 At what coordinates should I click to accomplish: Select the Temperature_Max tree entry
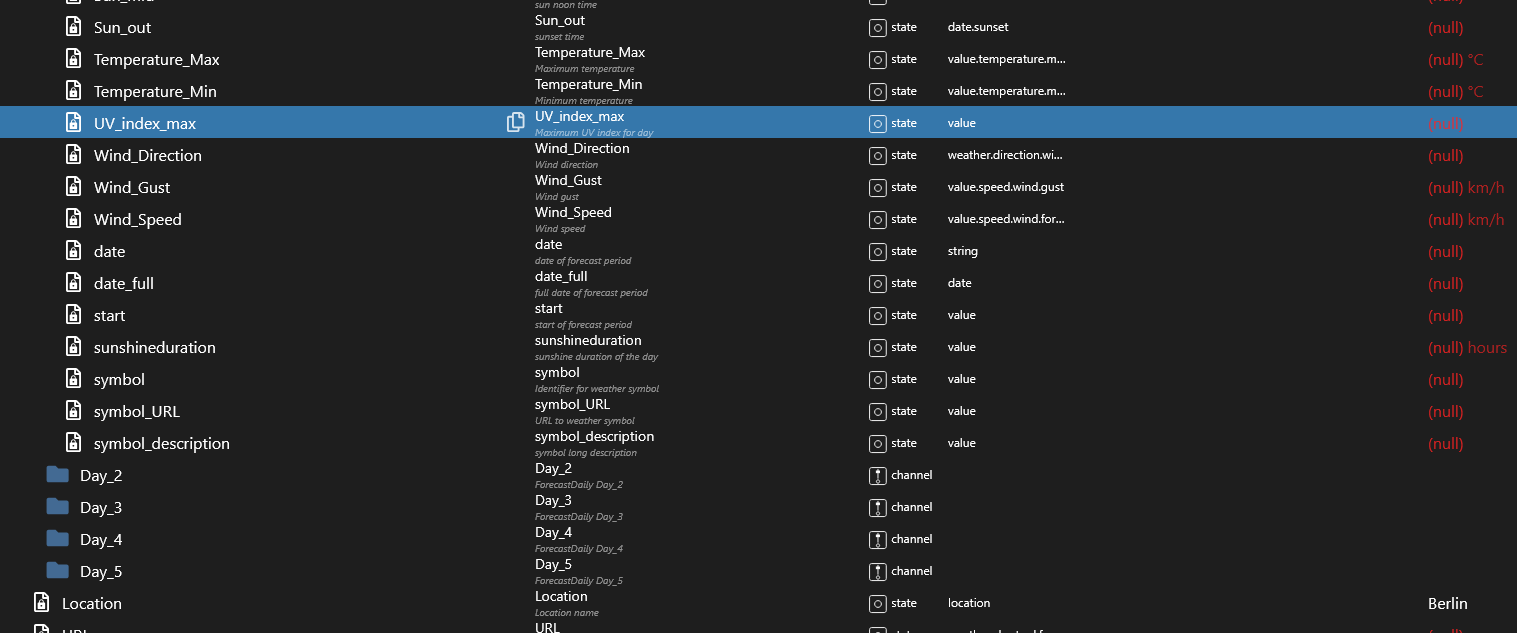(156, 59)
